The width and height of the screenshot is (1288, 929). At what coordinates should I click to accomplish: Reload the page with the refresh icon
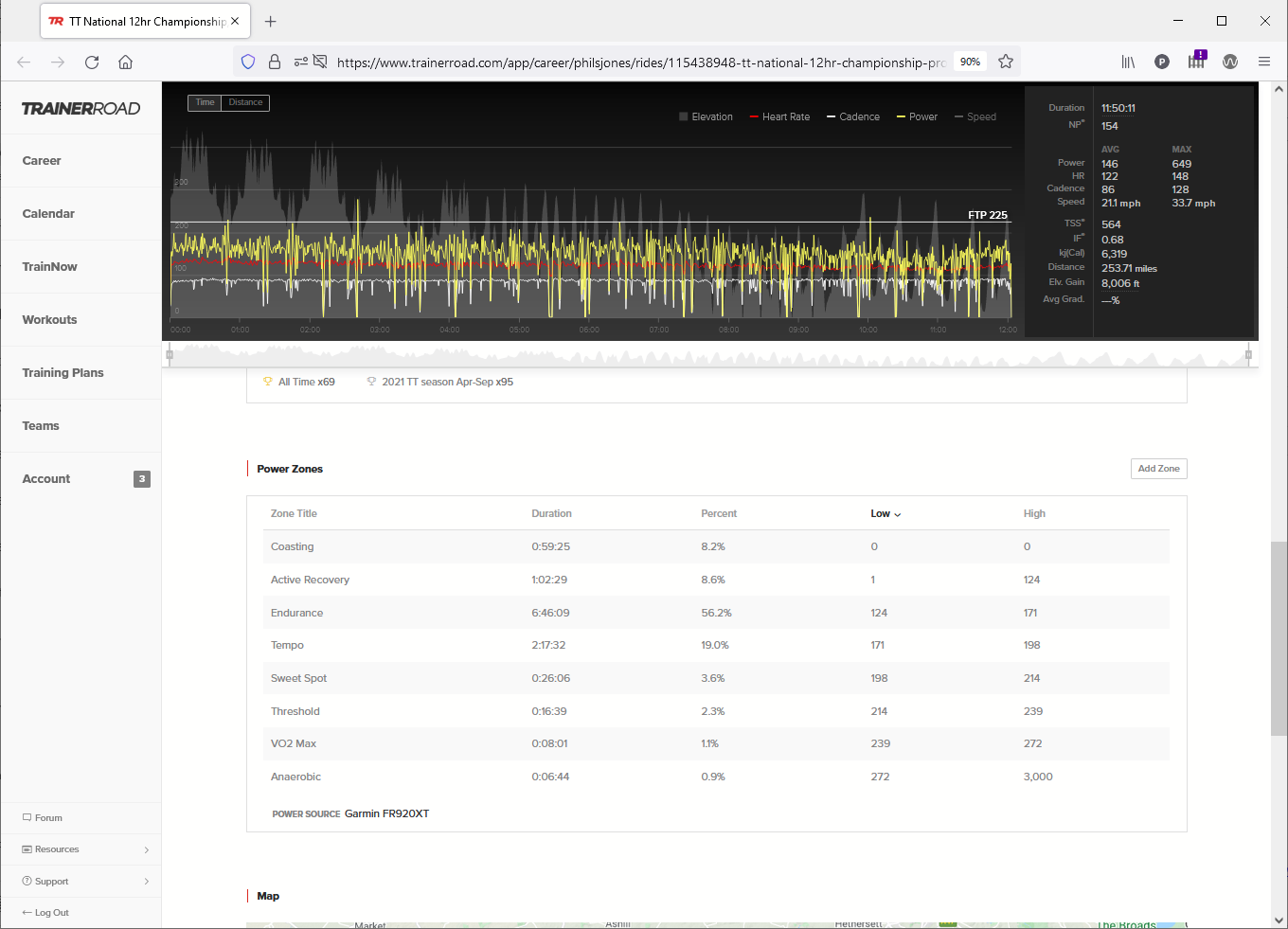coord(92,63)
